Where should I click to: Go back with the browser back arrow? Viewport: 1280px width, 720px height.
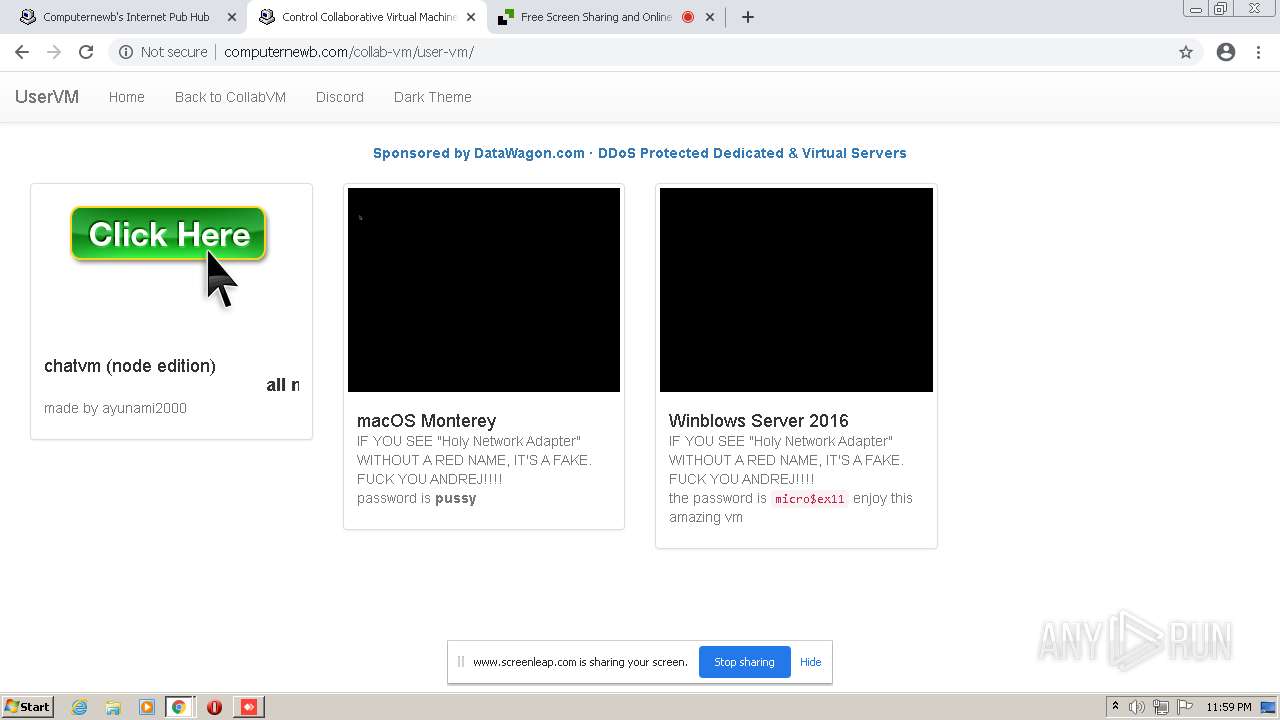[x=22, y=52]
